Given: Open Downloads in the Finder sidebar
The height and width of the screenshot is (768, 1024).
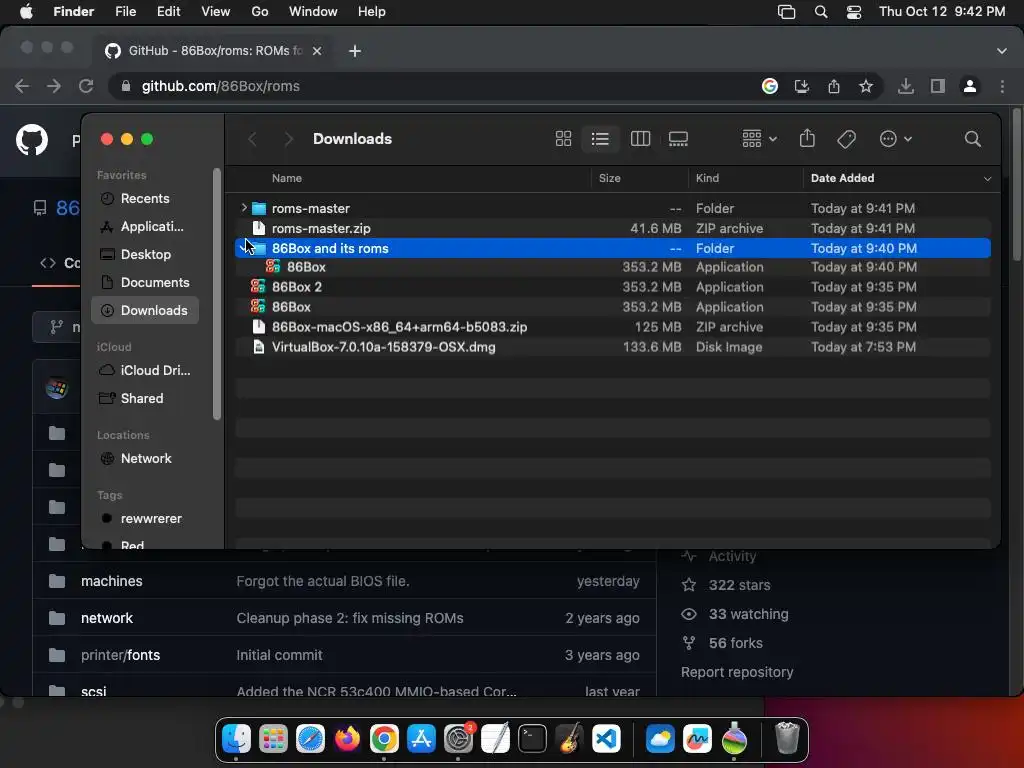Looking at the screenshot, I should 144,310.
